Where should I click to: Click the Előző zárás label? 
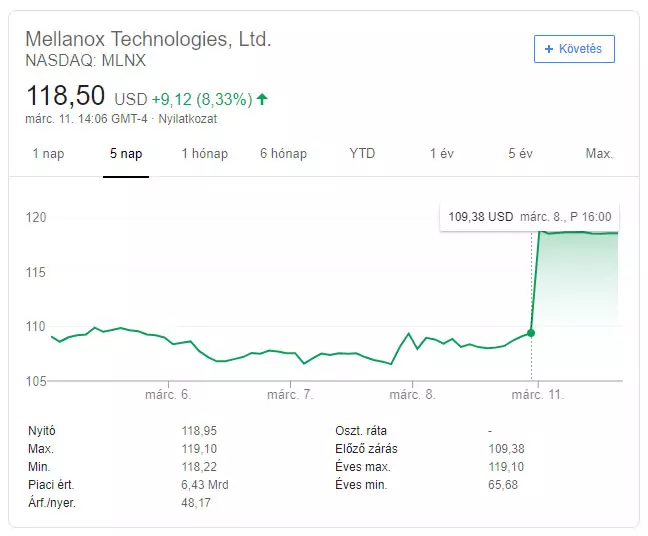pos(367,449)
